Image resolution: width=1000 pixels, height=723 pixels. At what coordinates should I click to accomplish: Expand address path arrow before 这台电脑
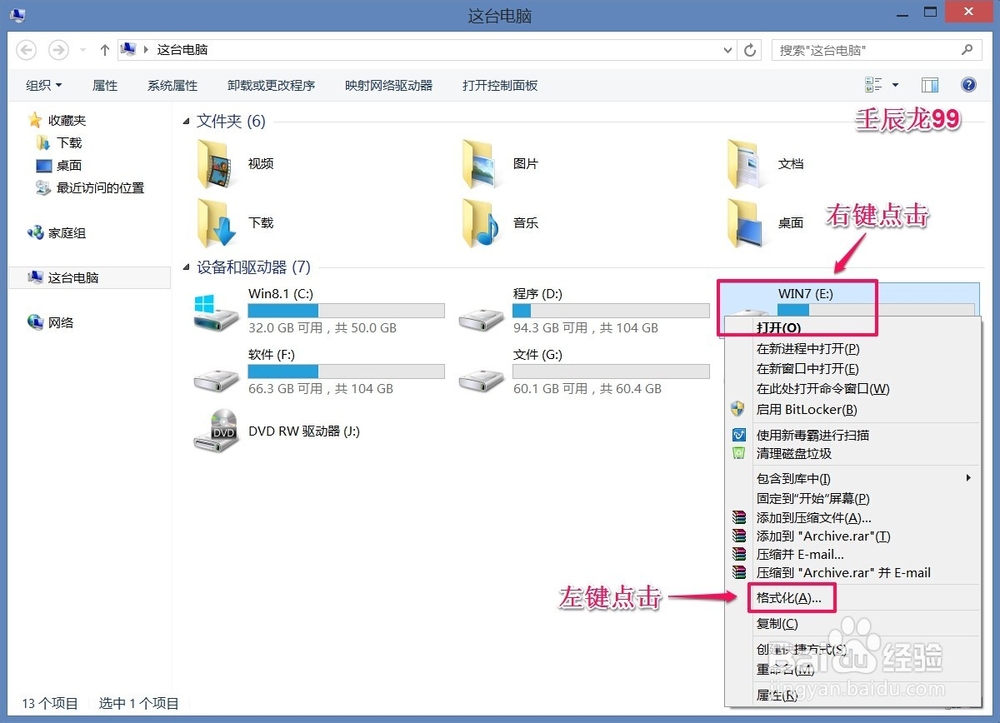[146, 50]
